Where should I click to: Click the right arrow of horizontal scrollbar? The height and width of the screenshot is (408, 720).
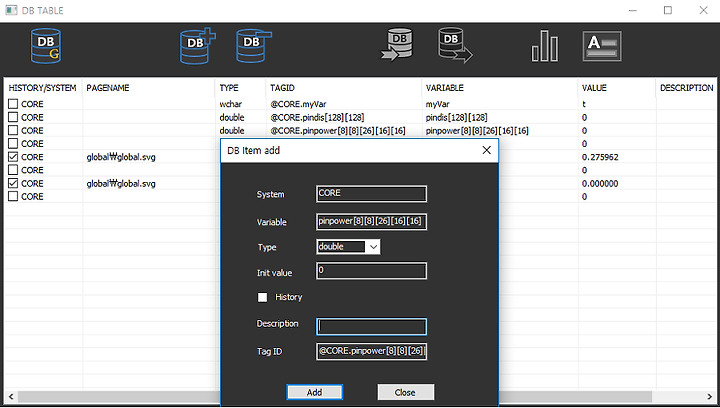coord(709,397)
